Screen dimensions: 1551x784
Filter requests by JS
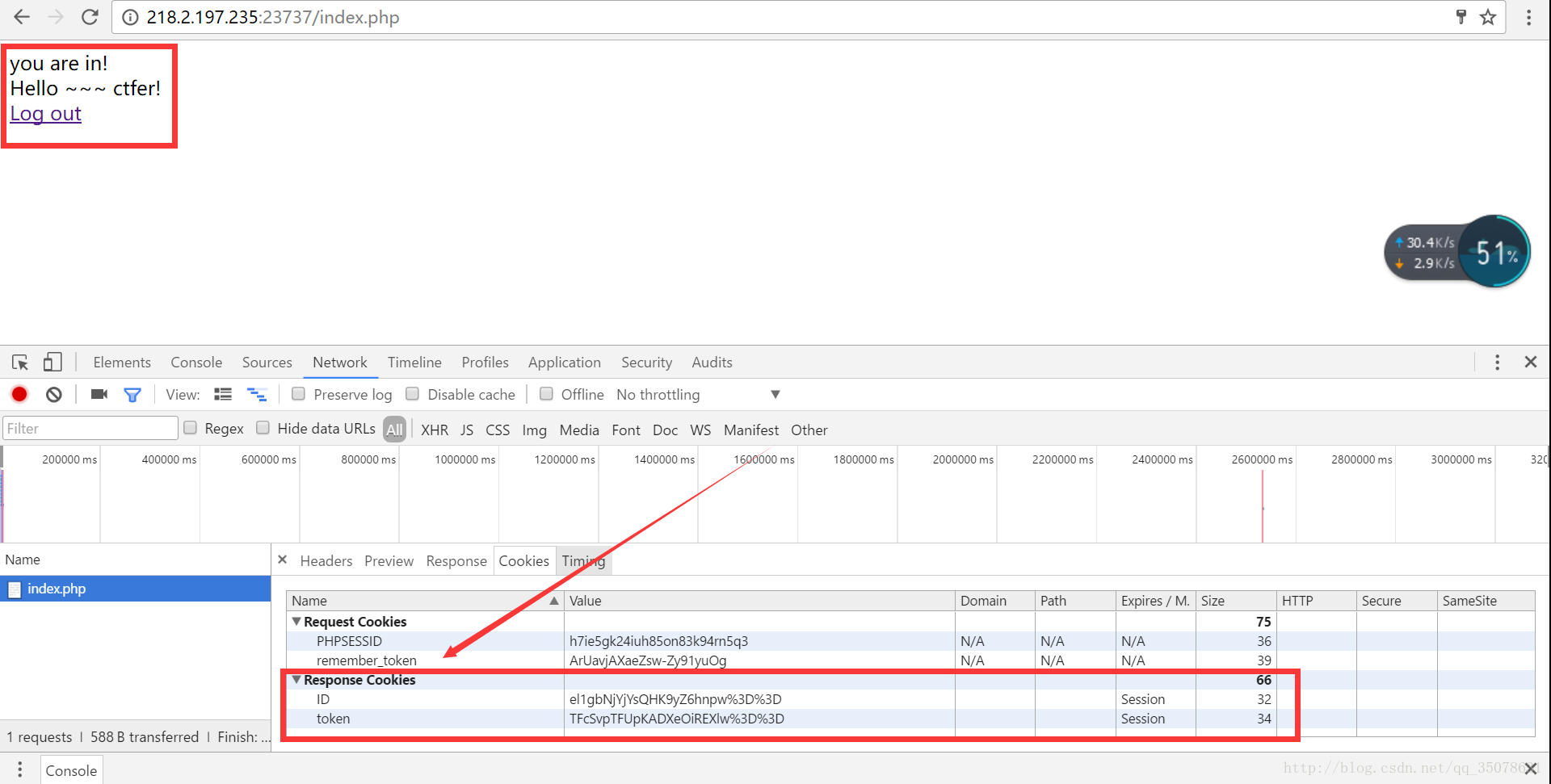click(467, 430)
